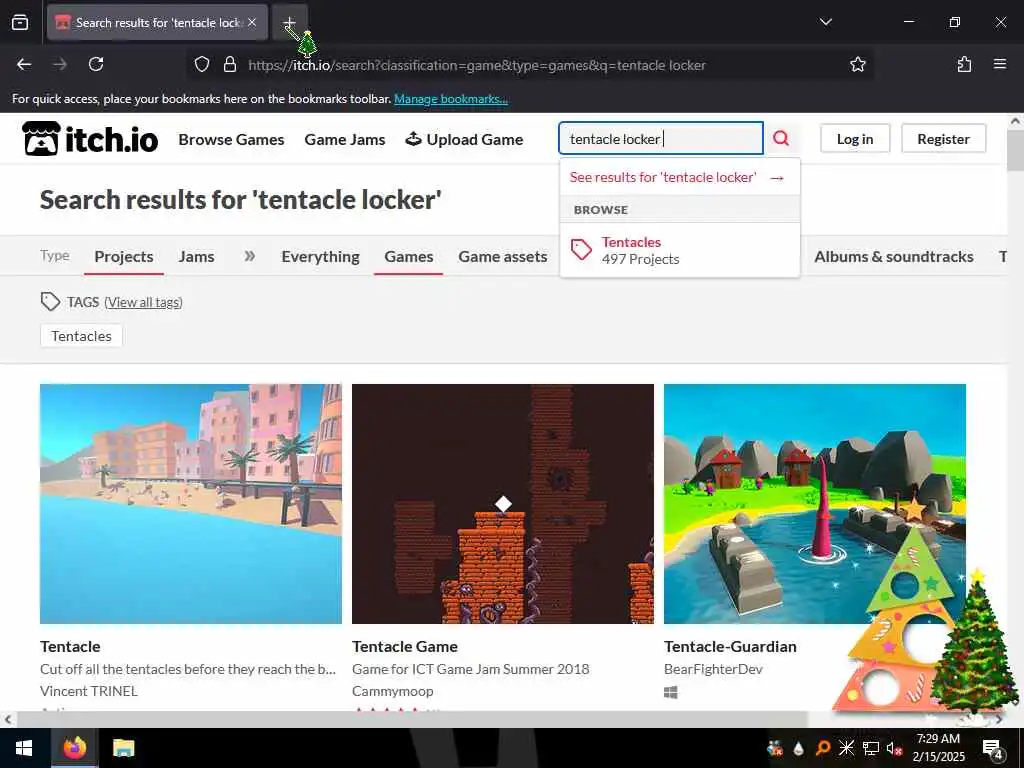The image size is (1024, 768).
Task: Switch to the Everything filter
Action: (x=321, y=257)
